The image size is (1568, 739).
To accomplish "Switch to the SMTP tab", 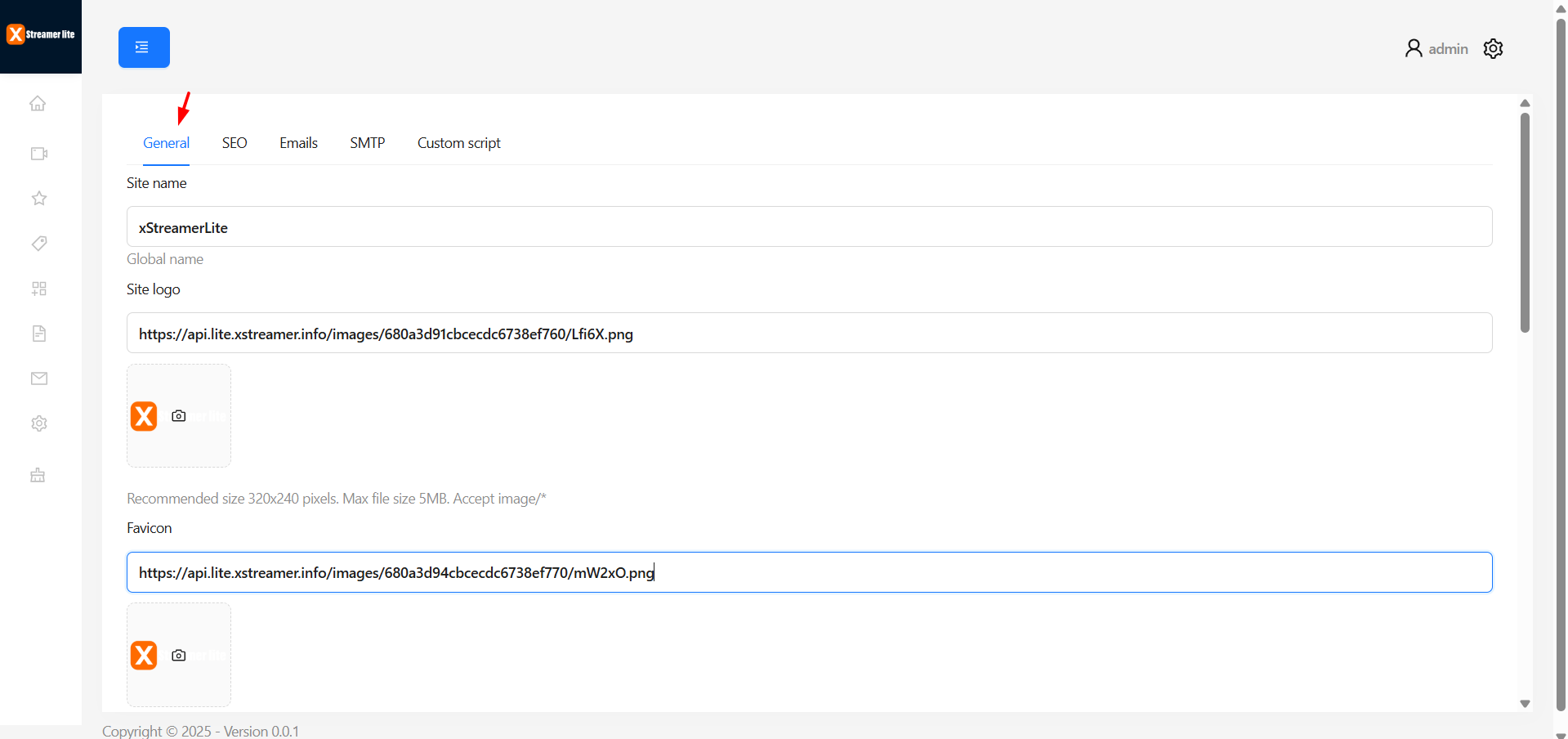I will point(368,143).
